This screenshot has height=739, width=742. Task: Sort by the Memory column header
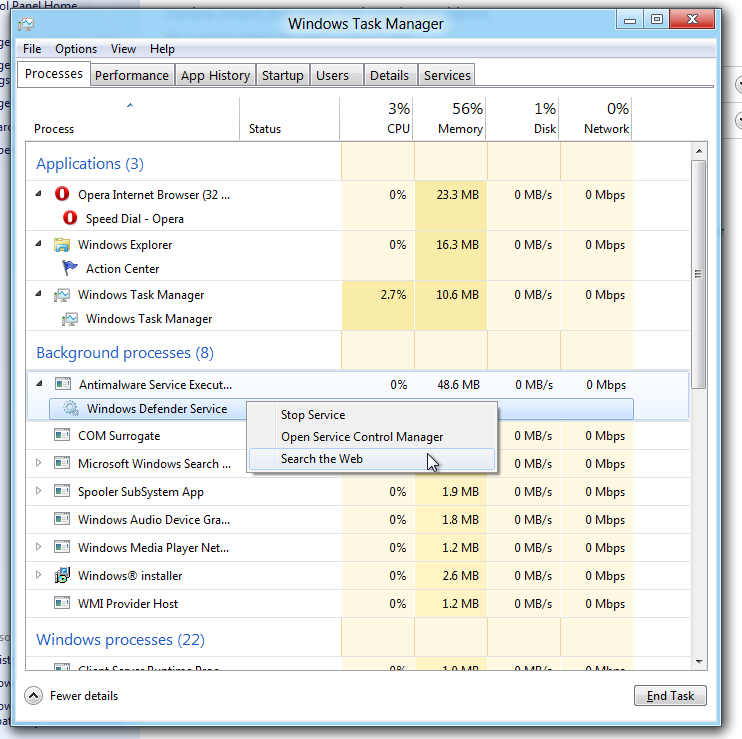coord(450,119)
